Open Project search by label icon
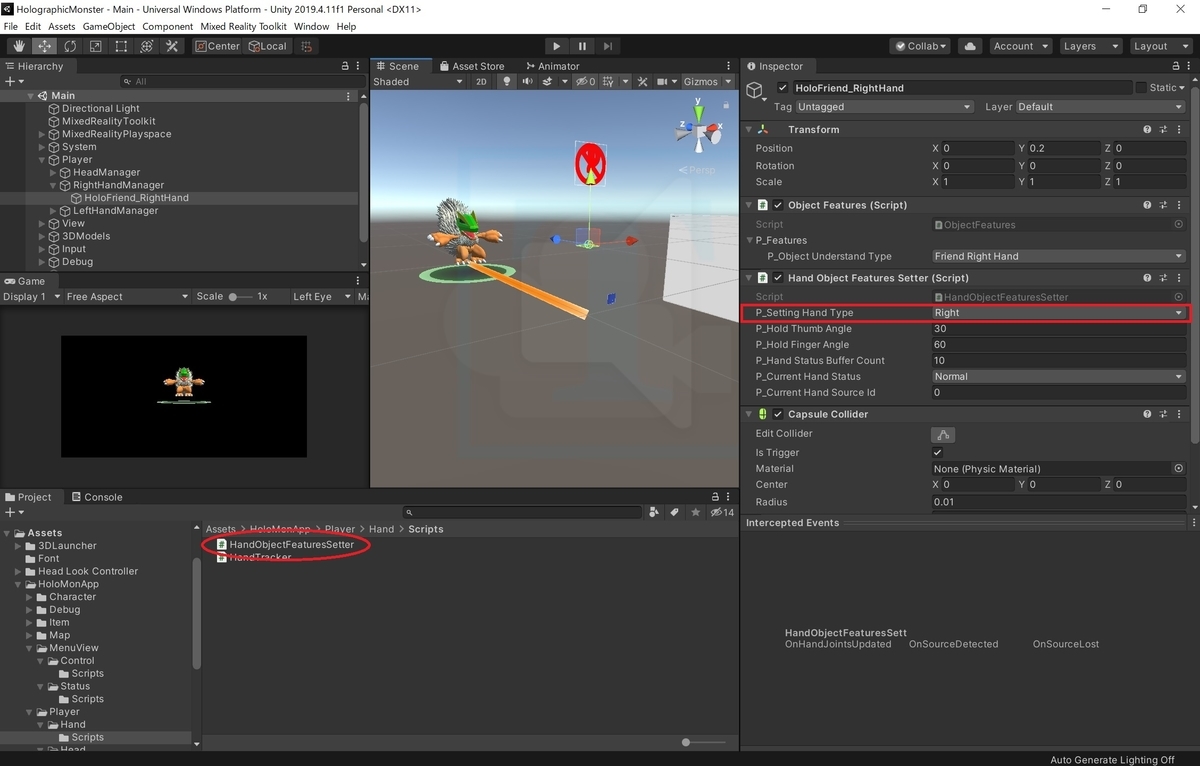 pyautogui.click(x=674, y=512)
